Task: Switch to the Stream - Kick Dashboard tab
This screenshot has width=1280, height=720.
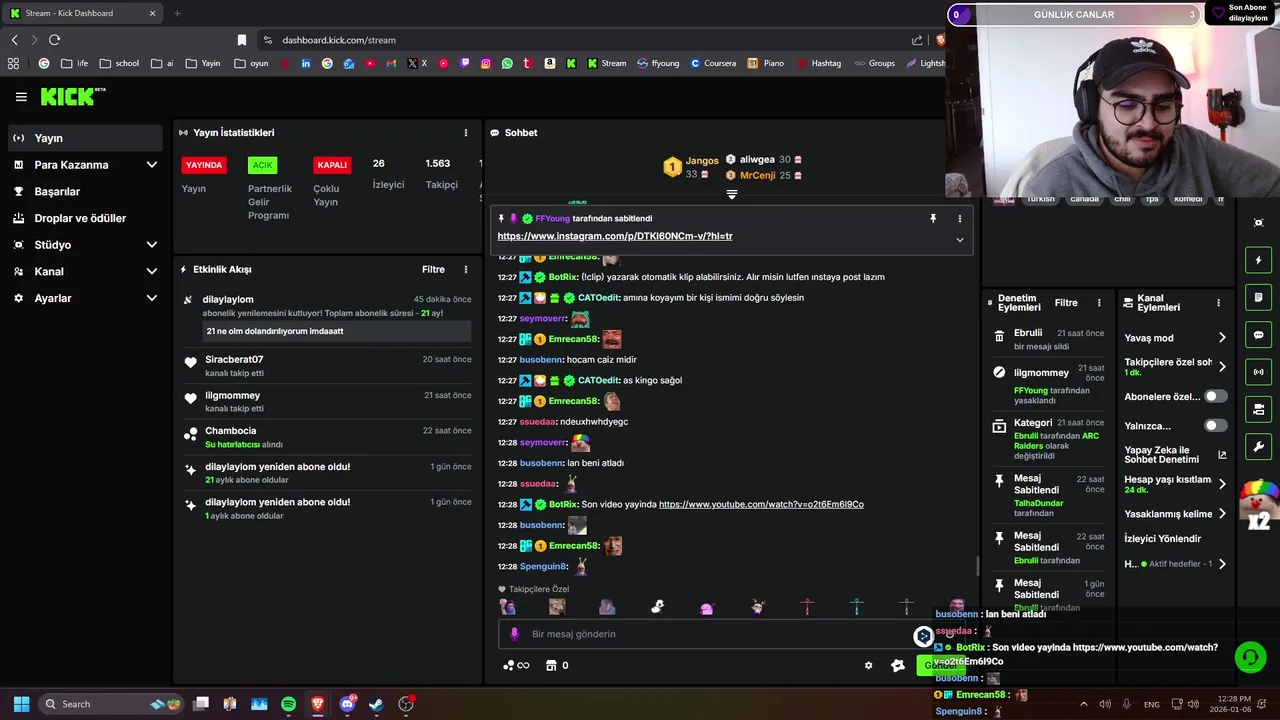Action: tap(82, 13)
